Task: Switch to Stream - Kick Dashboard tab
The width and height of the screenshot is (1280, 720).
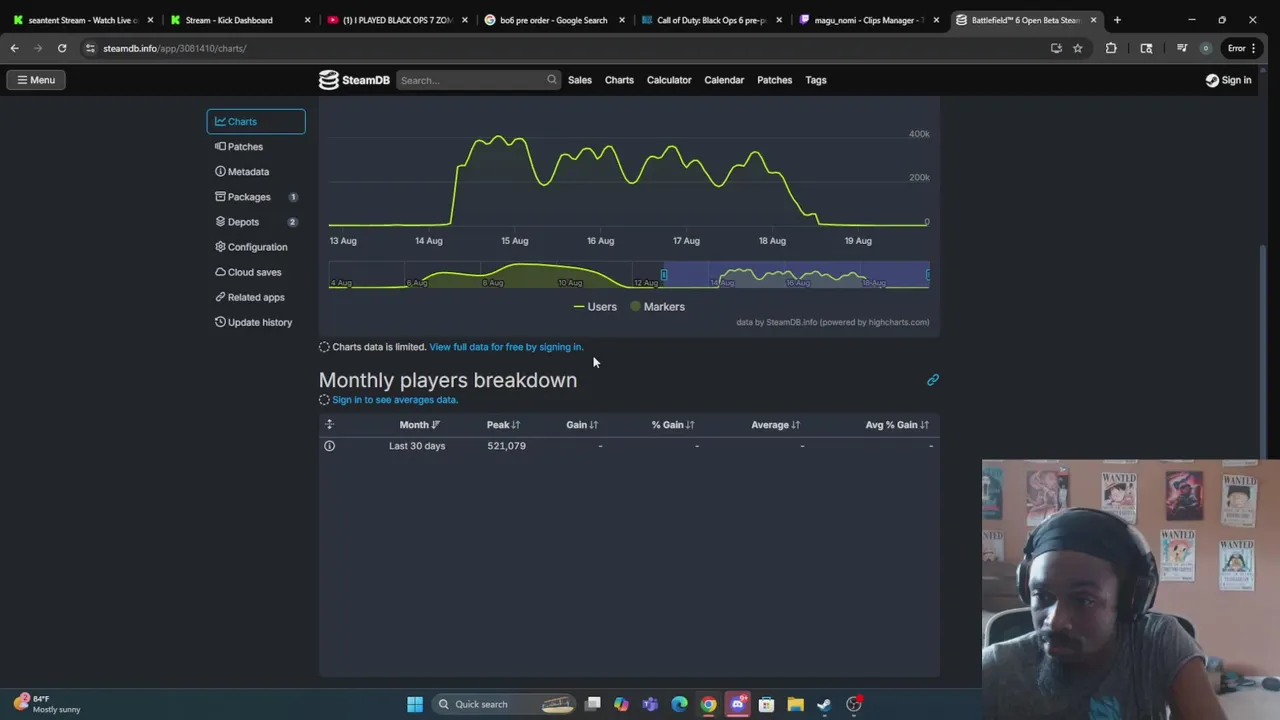Action: point(239,20)
